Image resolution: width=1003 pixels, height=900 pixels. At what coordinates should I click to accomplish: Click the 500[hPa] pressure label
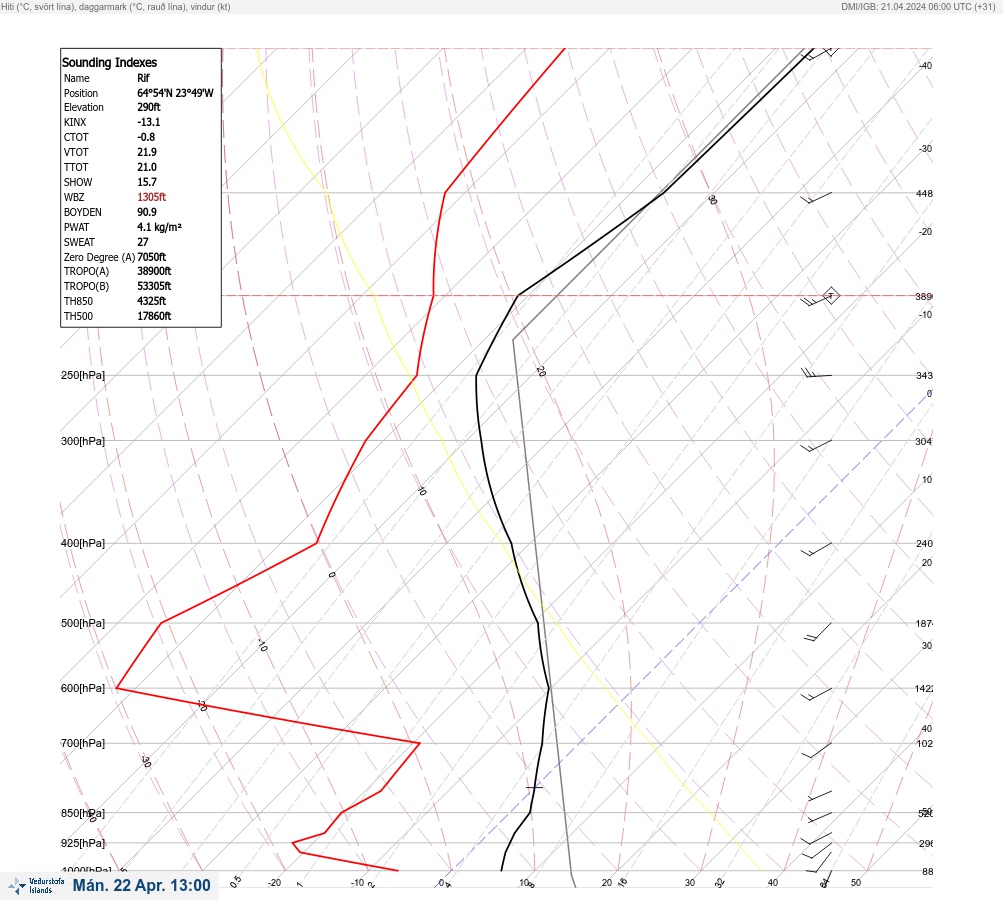click(x=83, y=624)
